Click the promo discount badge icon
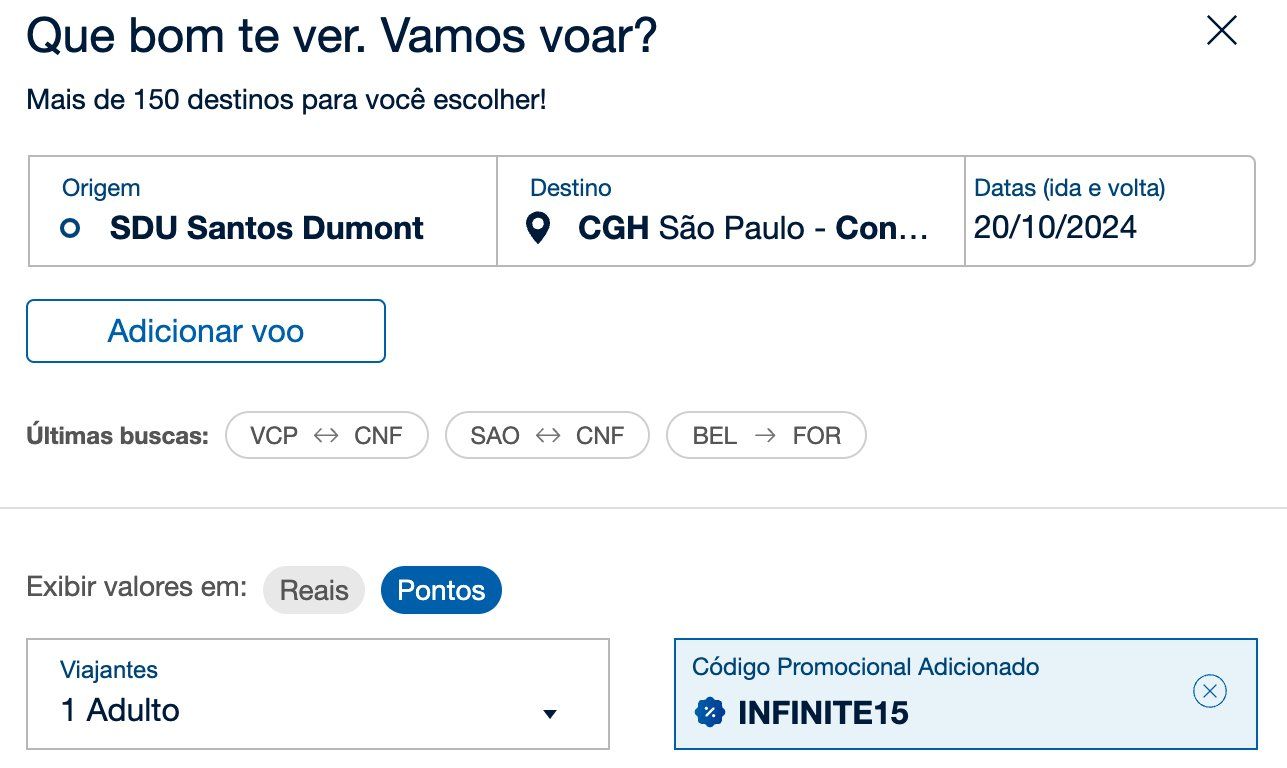This screenshot has width=1287, height=768. pos(709,713)
